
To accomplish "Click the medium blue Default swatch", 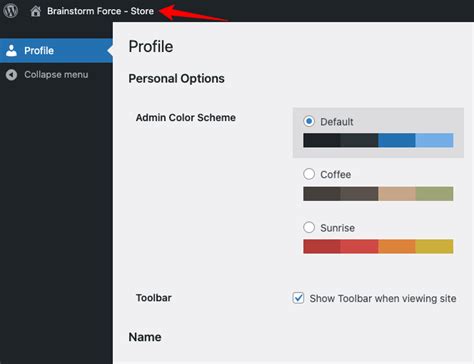I will [x=397, y=140].
